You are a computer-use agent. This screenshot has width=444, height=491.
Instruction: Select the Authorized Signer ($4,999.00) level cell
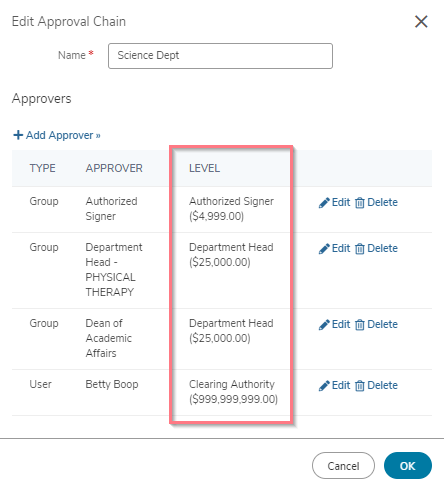click(x=231, y=209)
